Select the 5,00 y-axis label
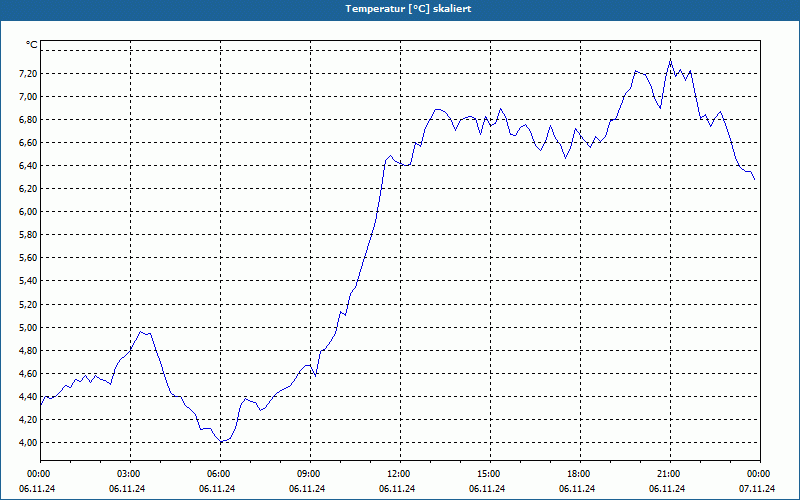This screenshot has height=500, width=800. point(28,328)
